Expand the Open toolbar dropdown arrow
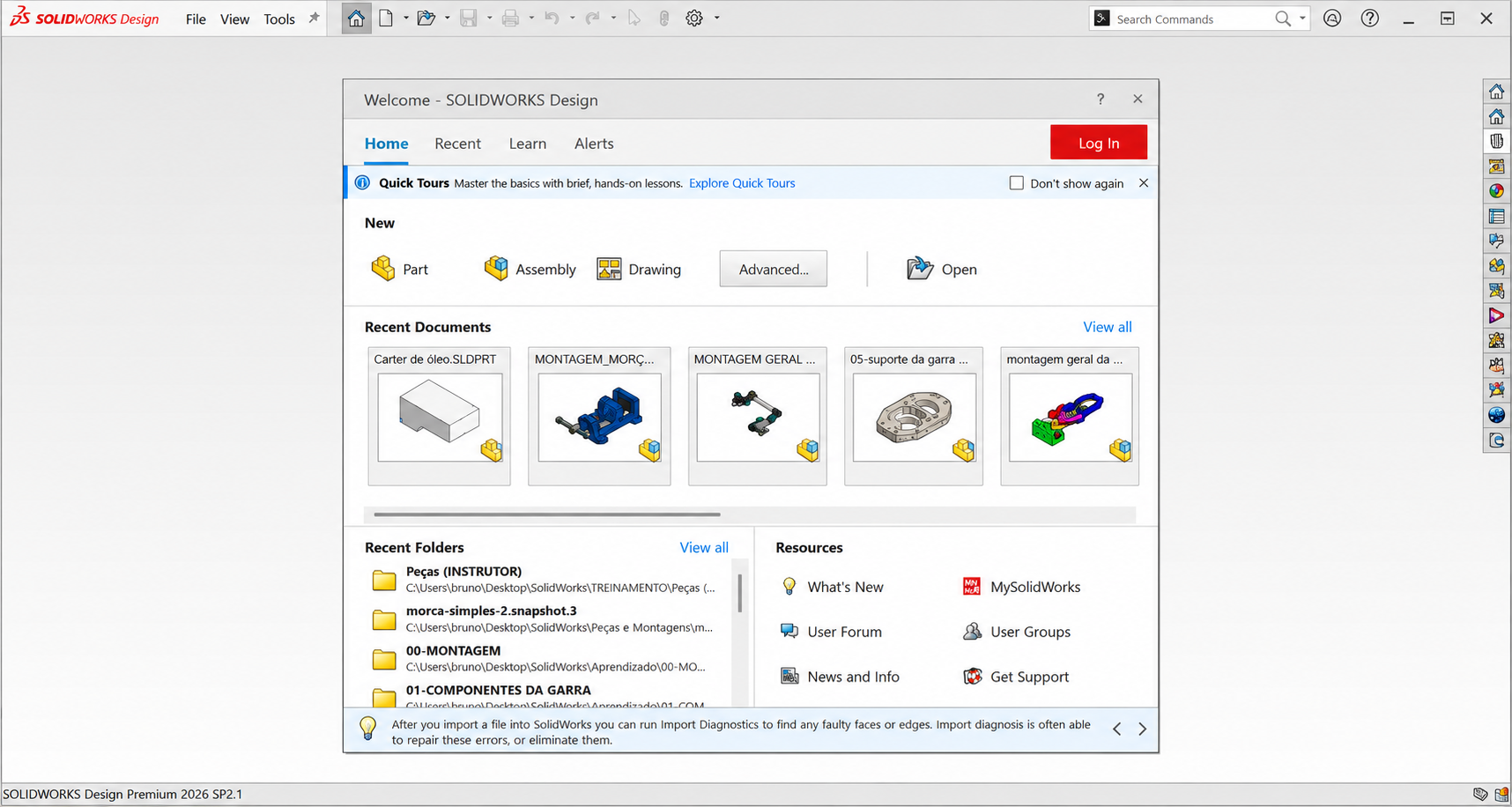The width and height of the screenshot is (1512, 807). [x=447, y=19]
